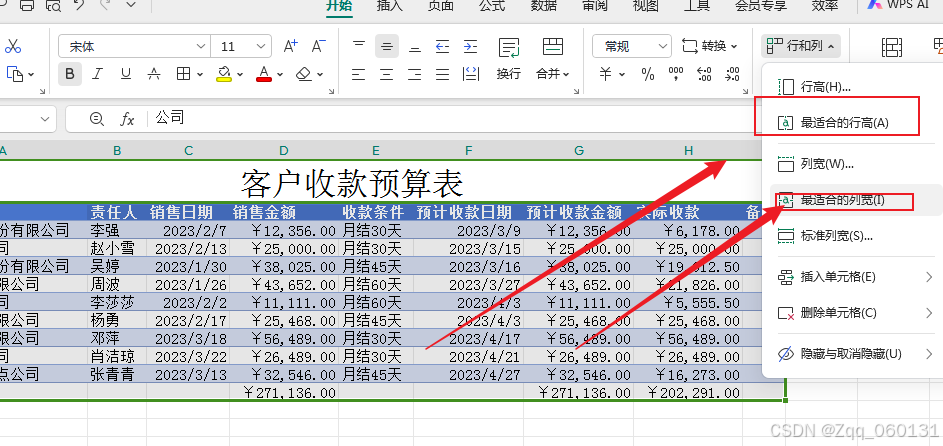Increase decimal places
The height and width of the screenshot is (446, 943).
704,74
